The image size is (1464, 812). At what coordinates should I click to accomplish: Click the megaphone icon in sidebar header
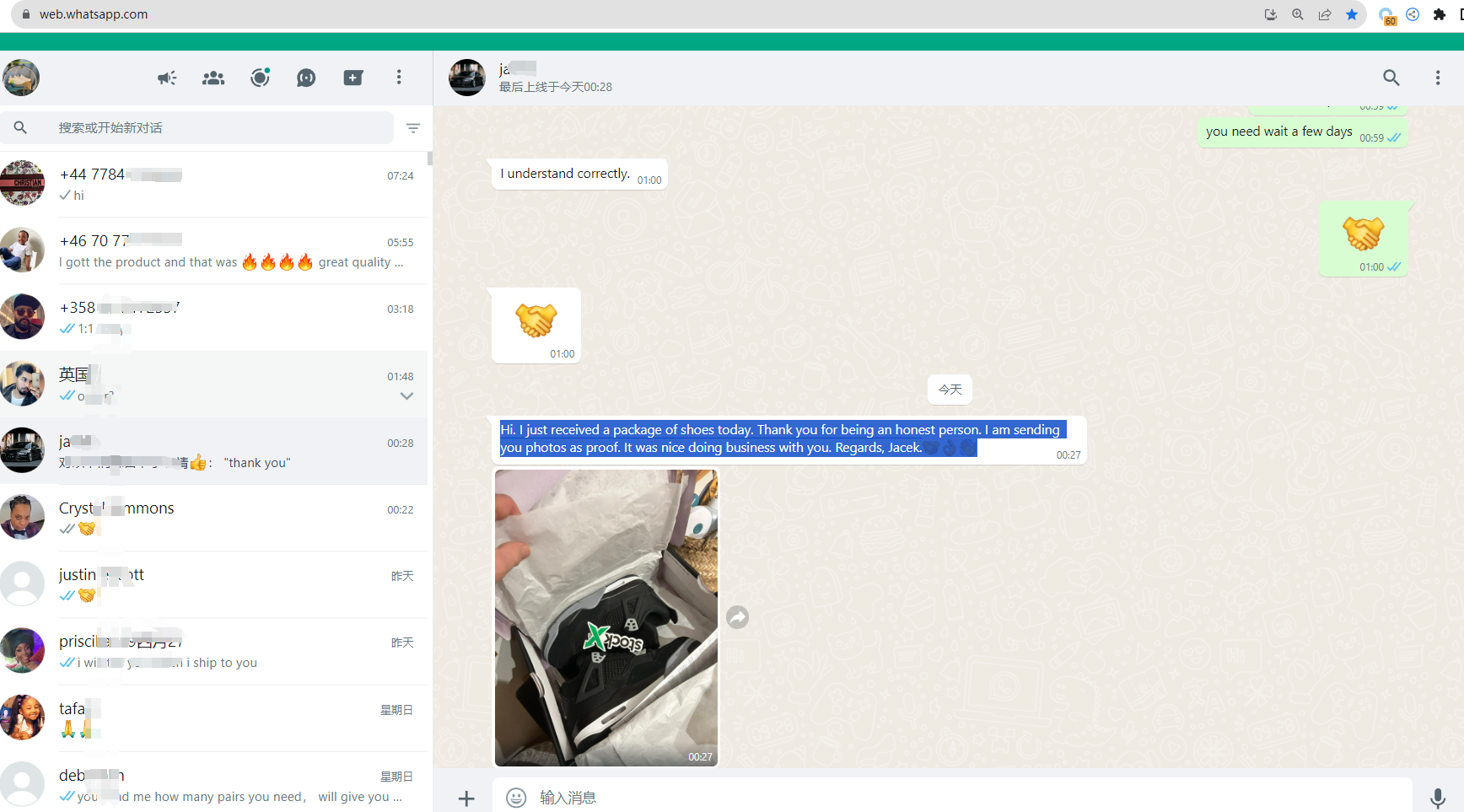[x=167, y=78]
